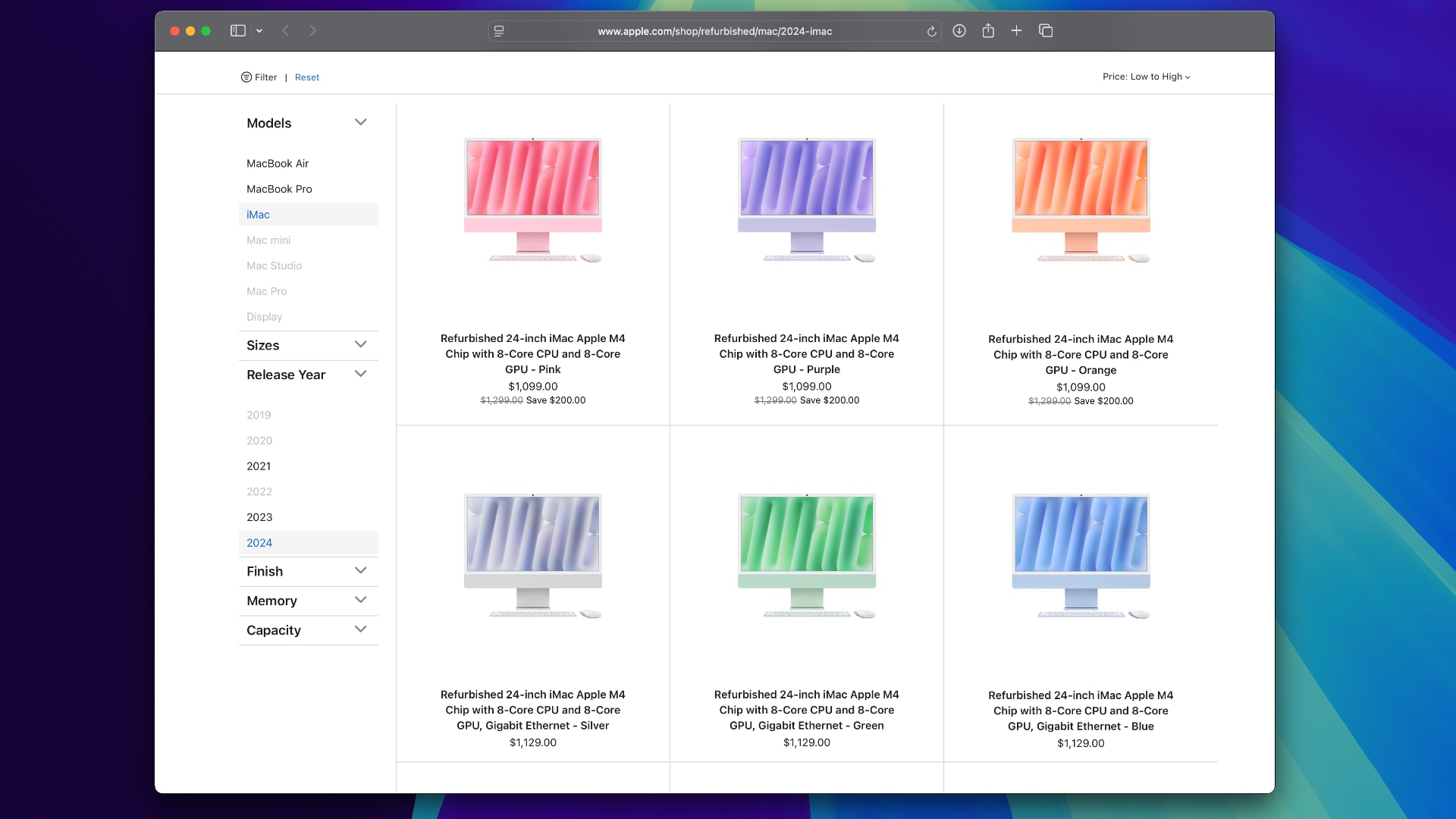This screenshot has height=819, width=1456.
Task: Filter by release year 2023
Action: 259,518
